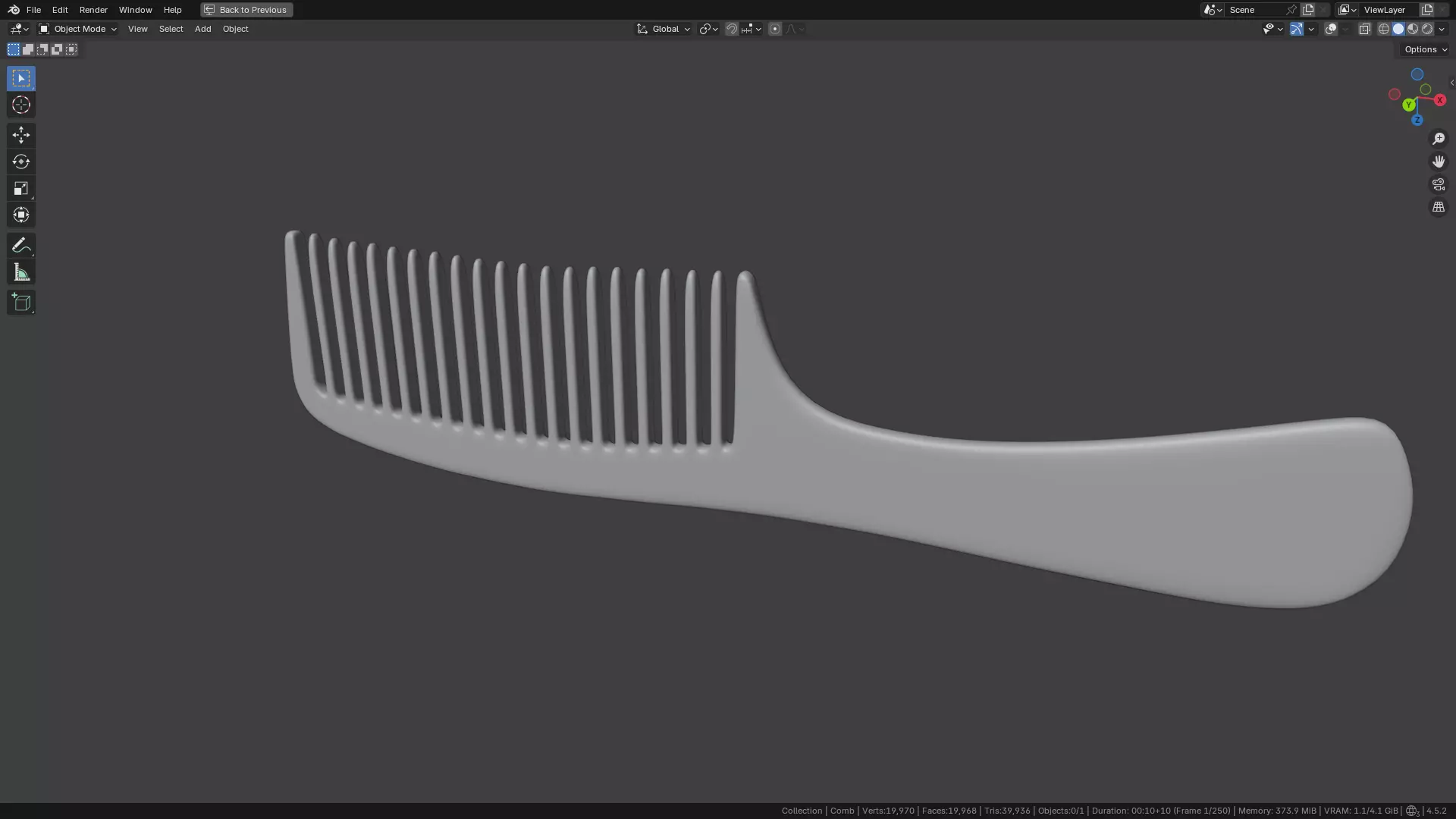This screenshot has height=819, width=1456.
Task: Open snapping options dropdown
Action: (x=752, y=29)
